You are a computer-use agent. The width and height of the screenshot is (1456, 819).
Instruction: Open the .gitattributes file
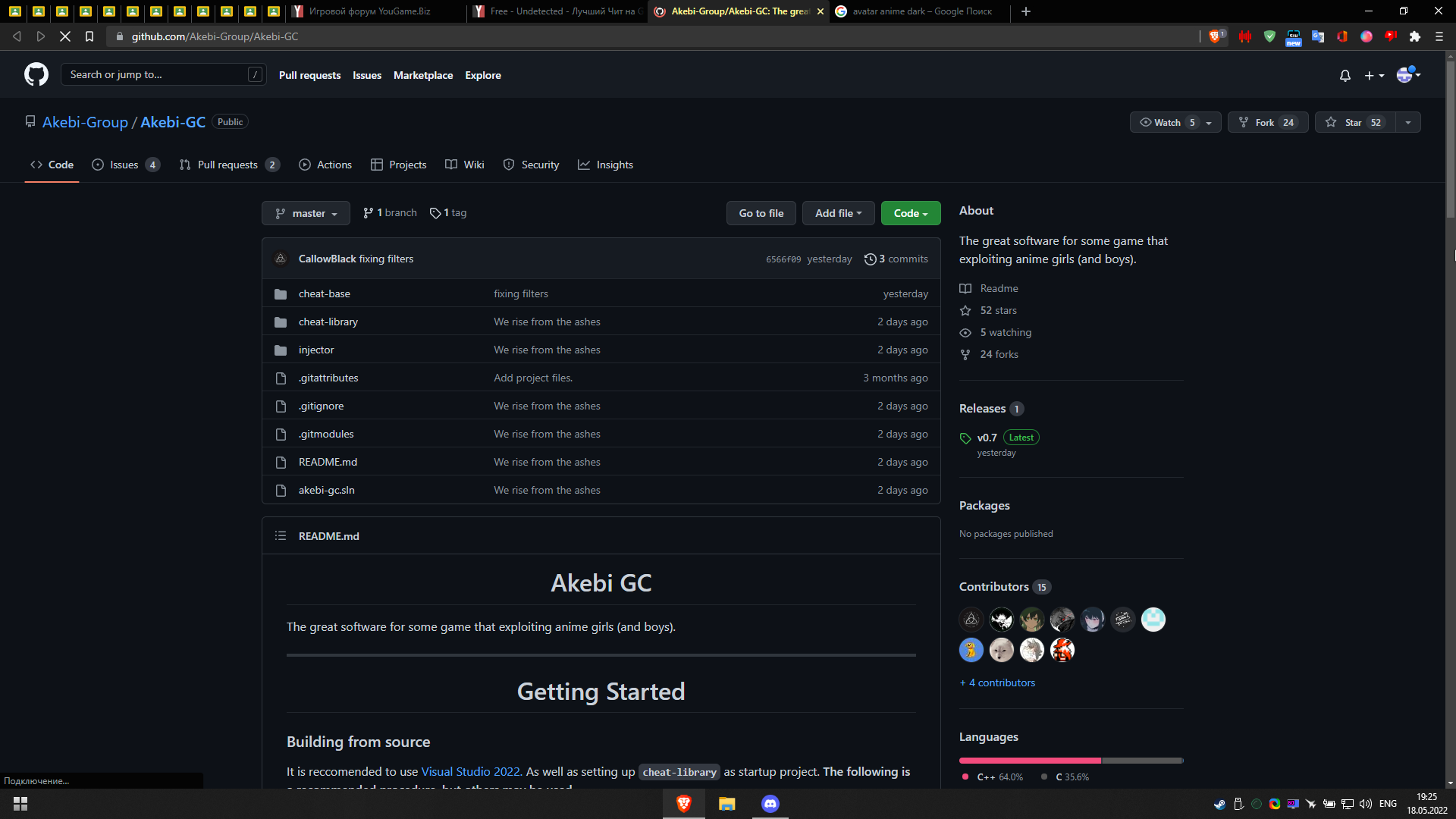(x=328, y=378)
